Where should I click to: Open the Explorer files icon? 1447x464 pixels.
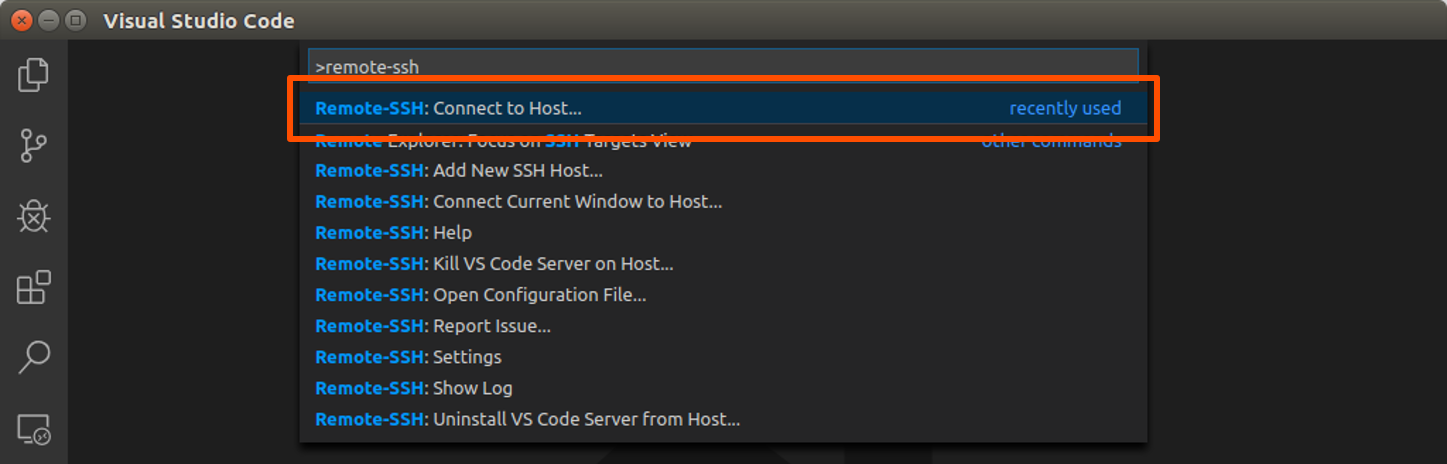coord(33,75)
